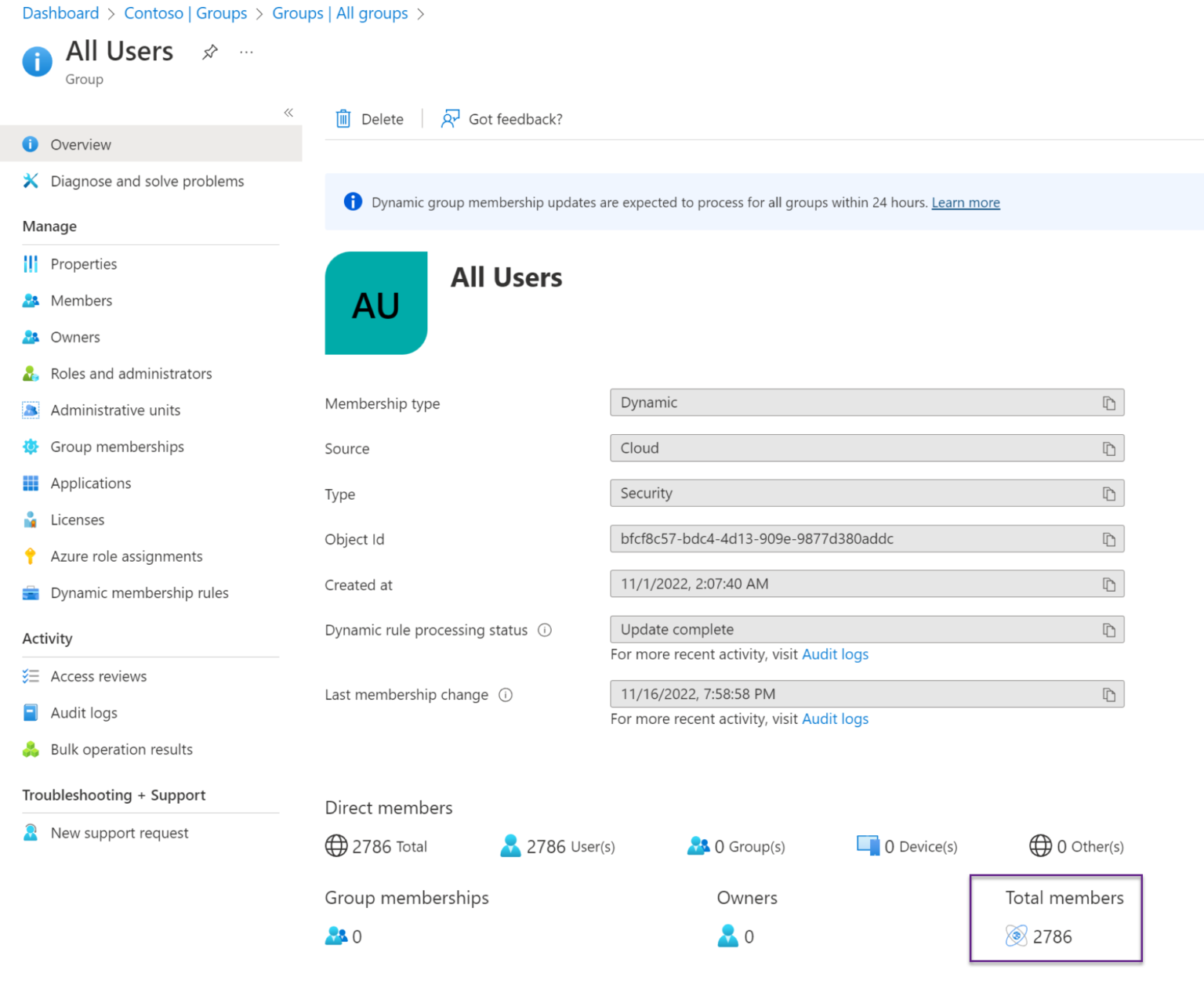Image resolution: width=1204 pixels, height=999 pixels.
Task: Open Licenses from the sidebar icon
Action: pyautogui.click(x=31, y=519)
